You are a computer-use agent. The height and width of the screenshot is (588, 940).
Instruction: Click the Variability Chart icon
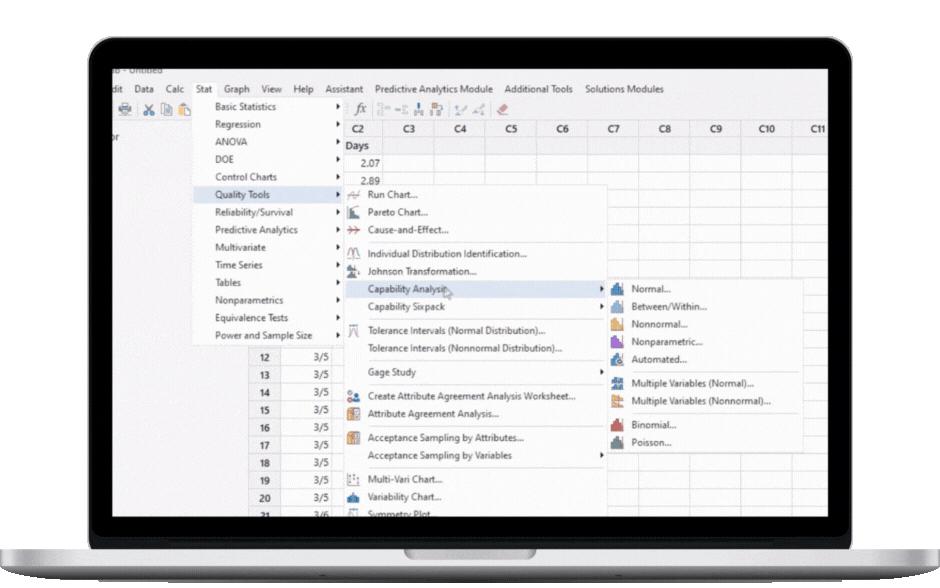(x=352, y=497)
